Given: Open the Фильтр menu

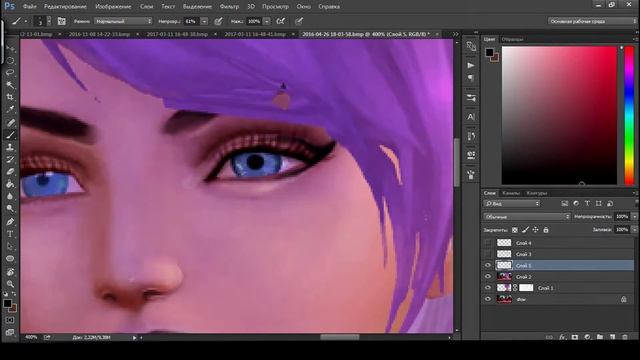Looking at the screenshot, I should 229,7.
